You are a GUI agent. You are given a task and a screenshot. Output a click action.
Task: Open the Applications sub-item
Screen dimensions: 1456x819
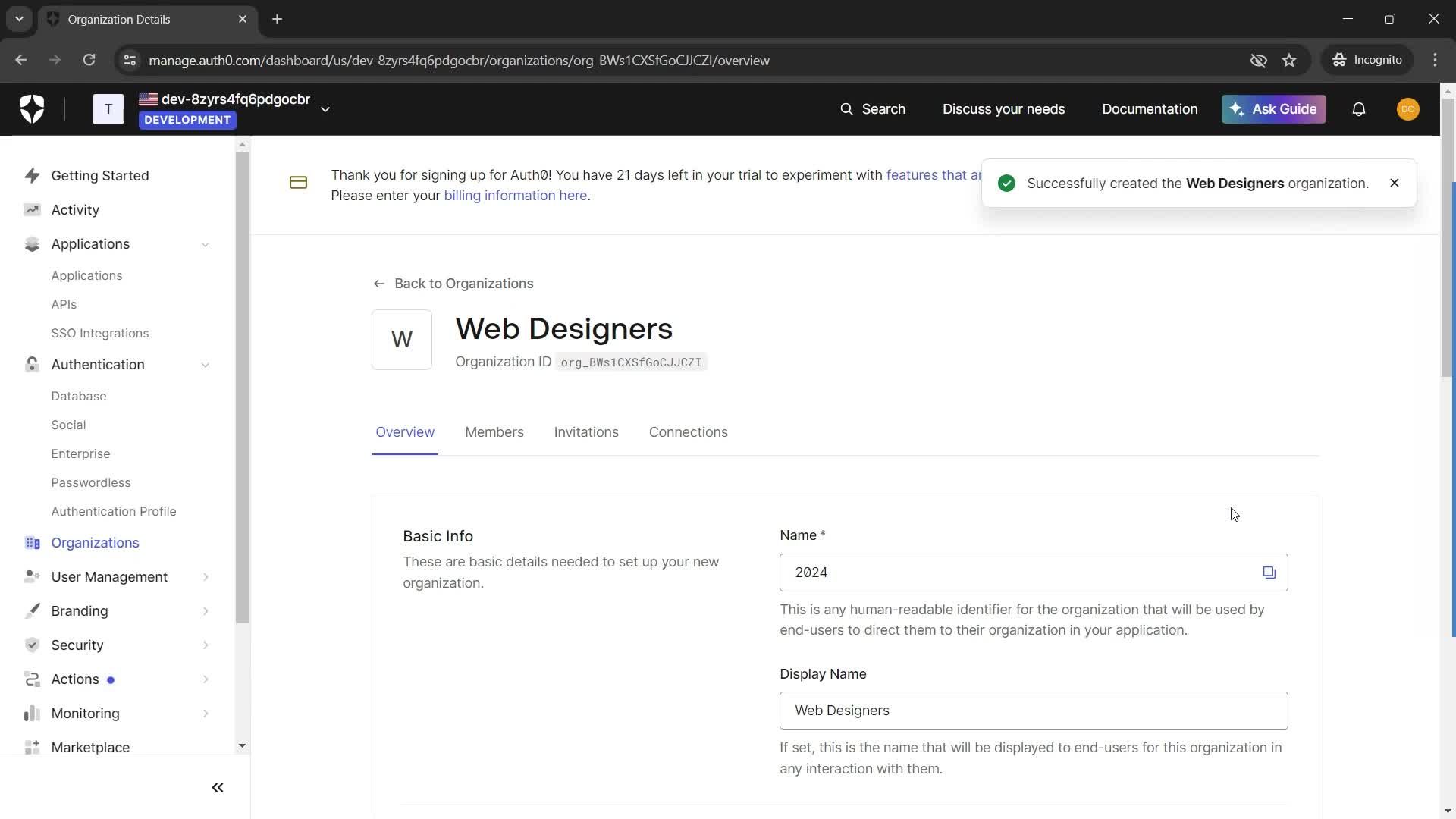(x=86, y=275)
